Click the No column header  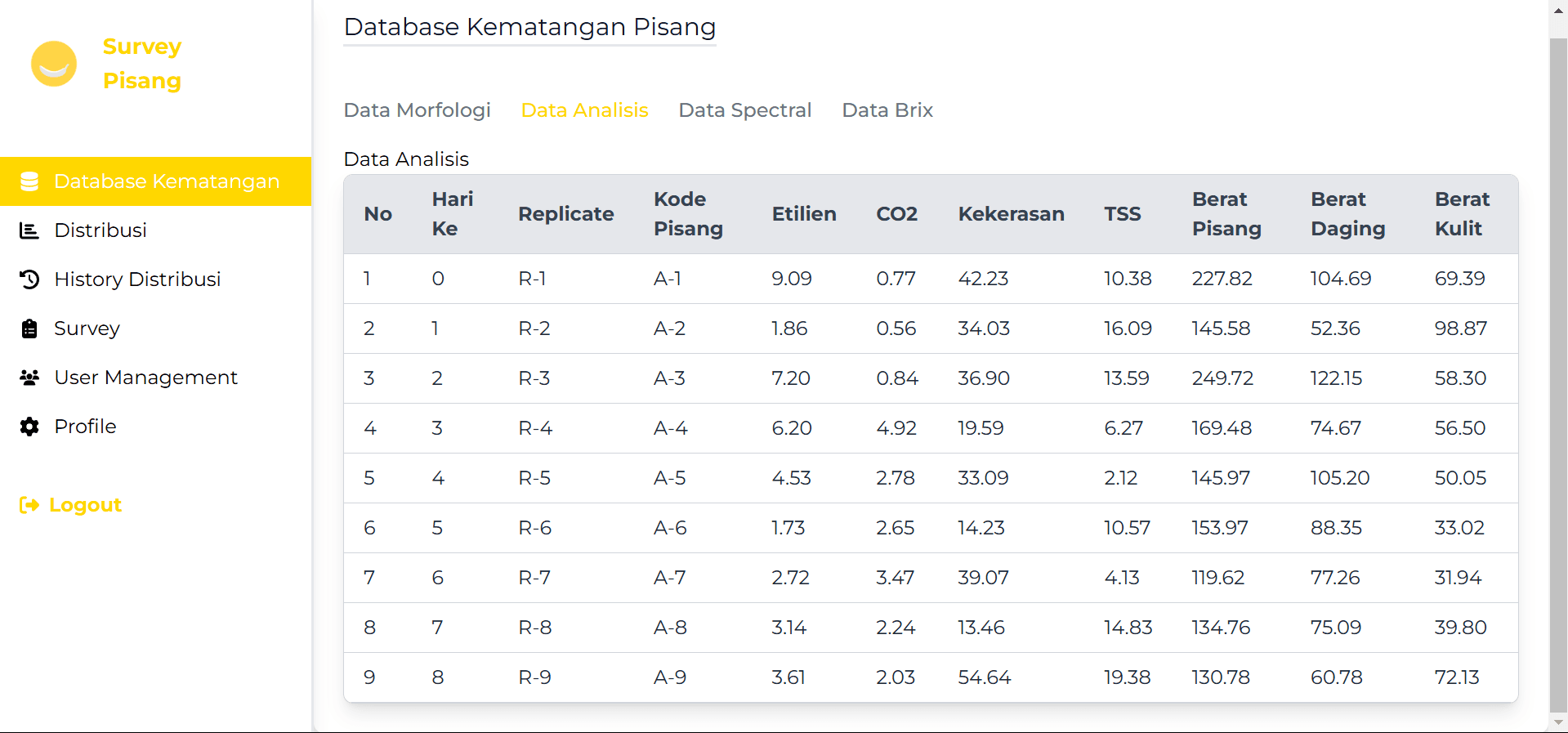pos(377,214)
